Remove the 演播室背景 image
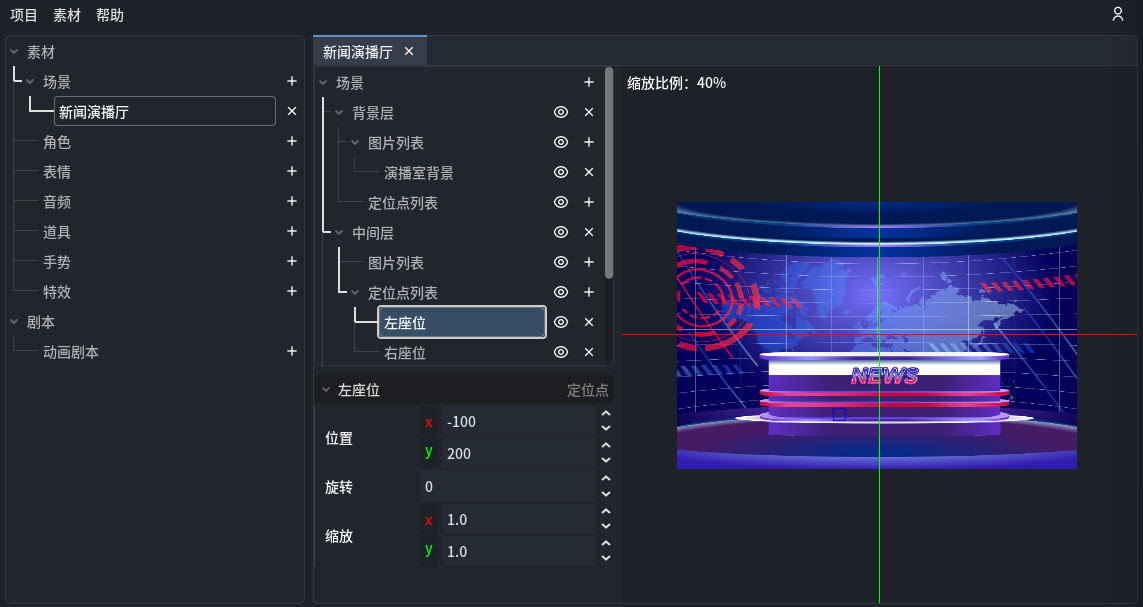This screenshot has height=607, width=1143. [x=589, y=172]
